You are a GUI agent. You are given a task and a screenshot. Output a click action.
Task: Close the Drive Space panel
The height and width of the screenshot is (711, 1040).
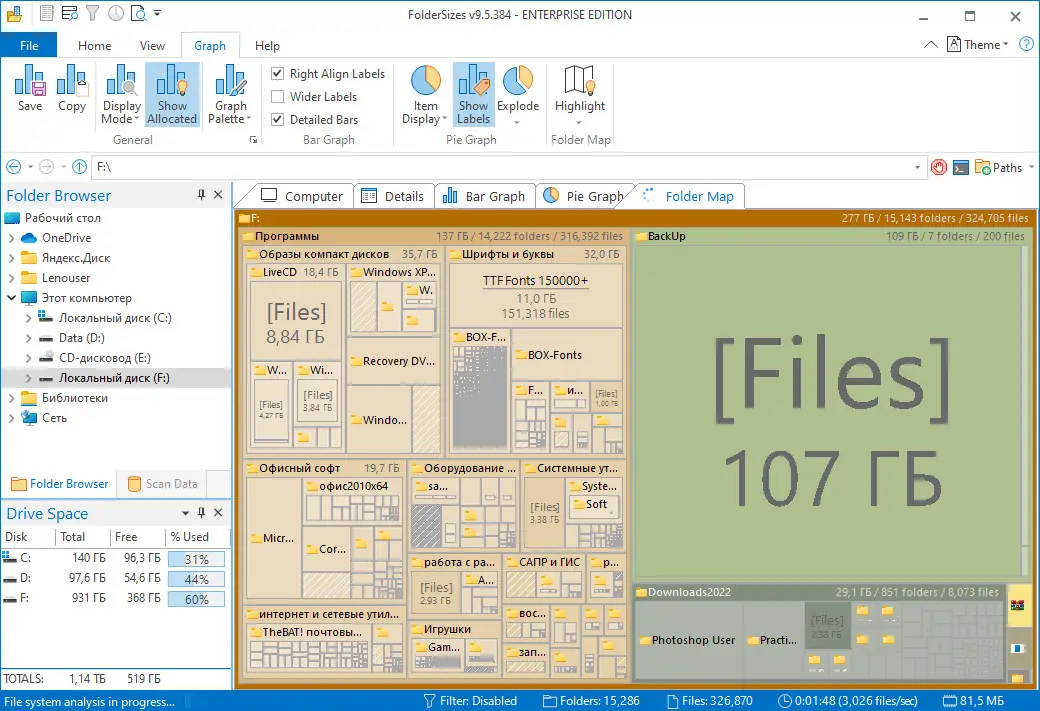[218, 513]
